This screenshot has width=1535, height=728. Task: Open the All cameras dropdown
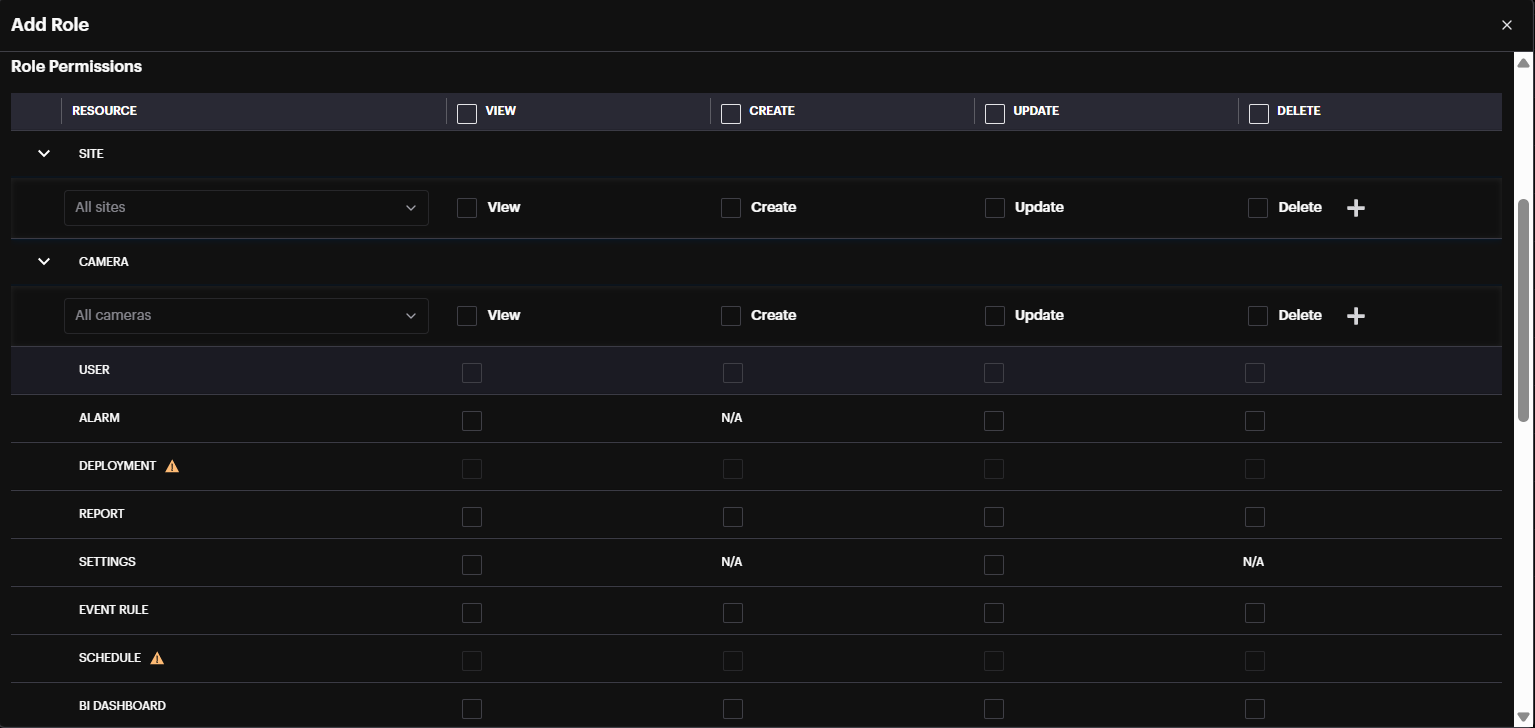(x=246, y=316)
